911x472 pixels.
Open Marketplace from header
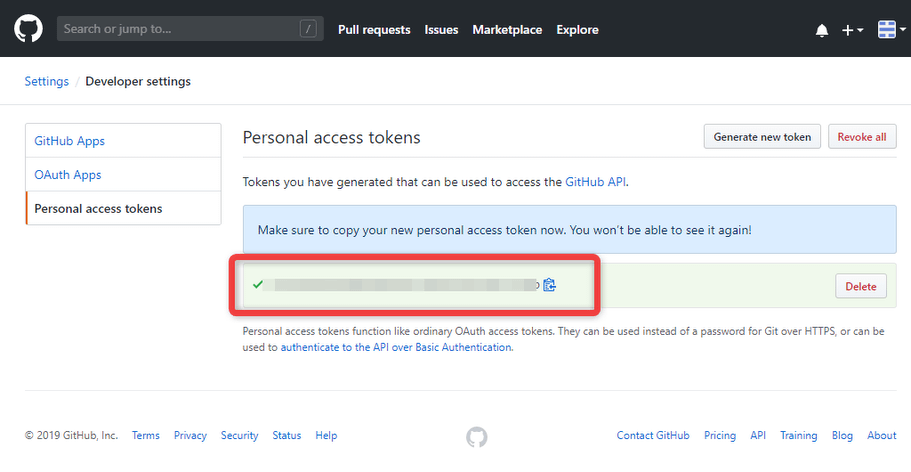(507, 30)
